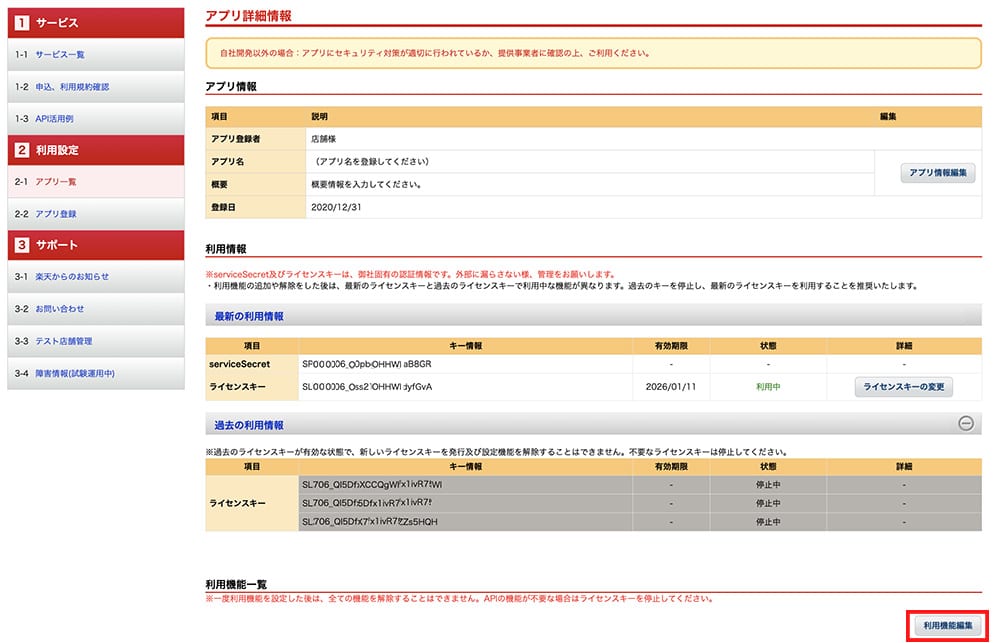Open 2-2 アプリ登録 from the sidebar
Viewport: 1000px width, 643px height.
pyautogui.click(x=56, y=214)
